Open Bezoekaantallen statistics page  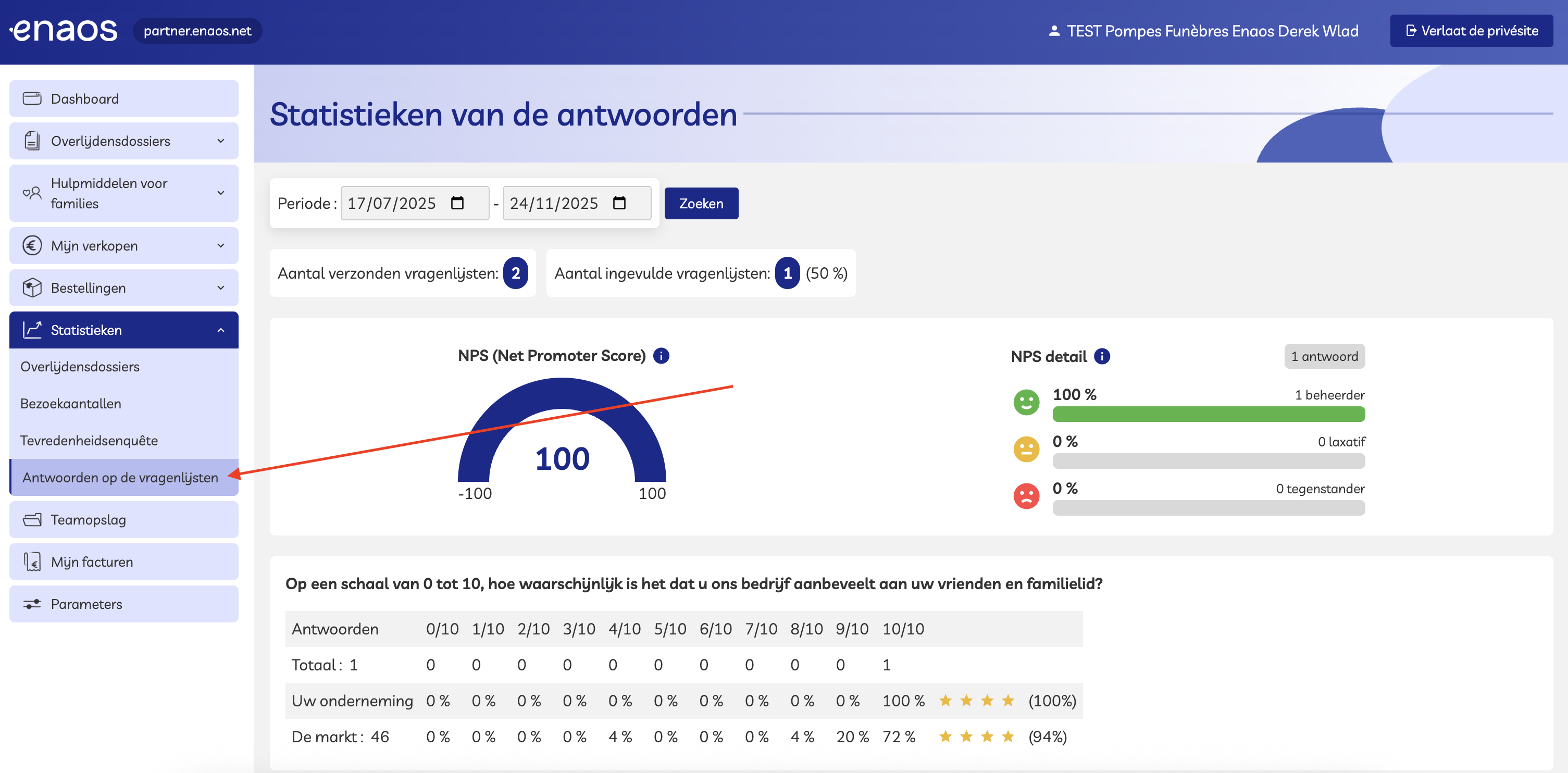click(71, 403)
